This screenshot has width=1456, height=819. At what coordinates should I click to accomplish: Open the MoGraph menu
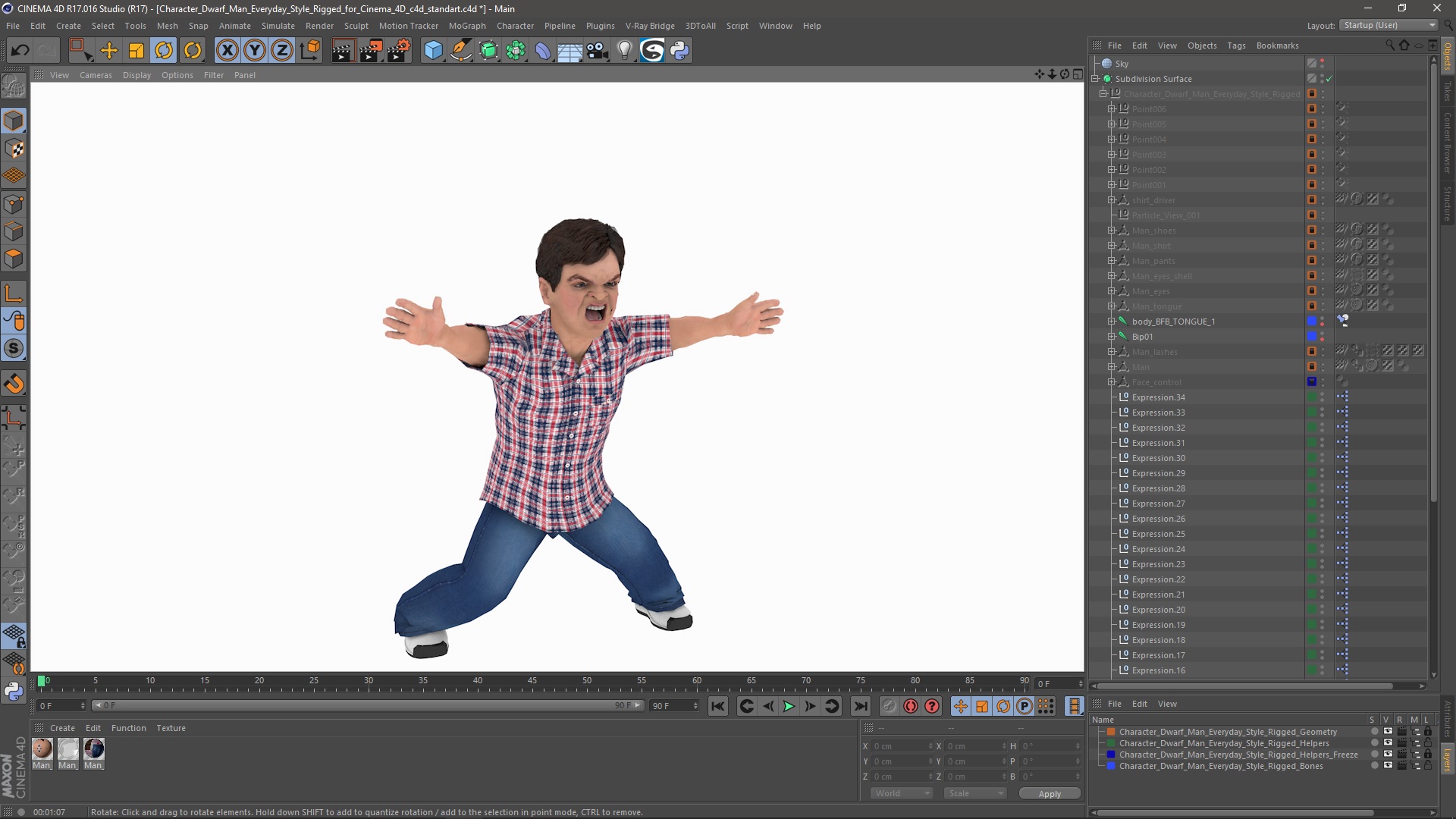tap(467, 26)
